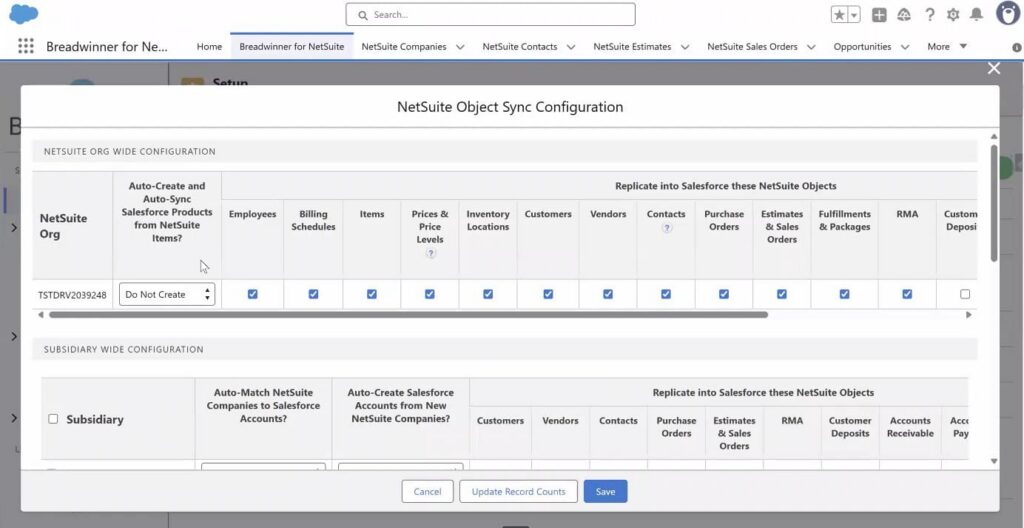Expand the NetSuite Contacts tab chevron
1024x528 pixels.
tap(571, 47)
